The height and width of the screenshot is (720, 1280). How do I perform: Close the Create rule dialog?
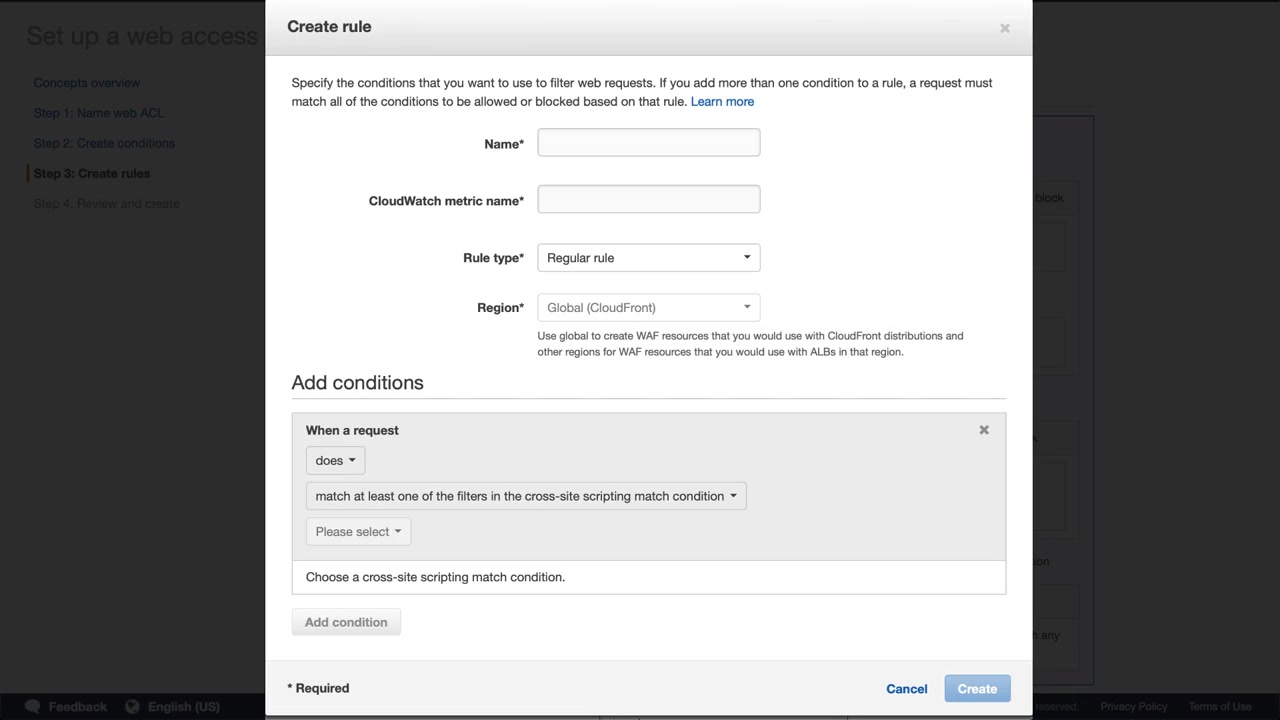pos(1005,28)
